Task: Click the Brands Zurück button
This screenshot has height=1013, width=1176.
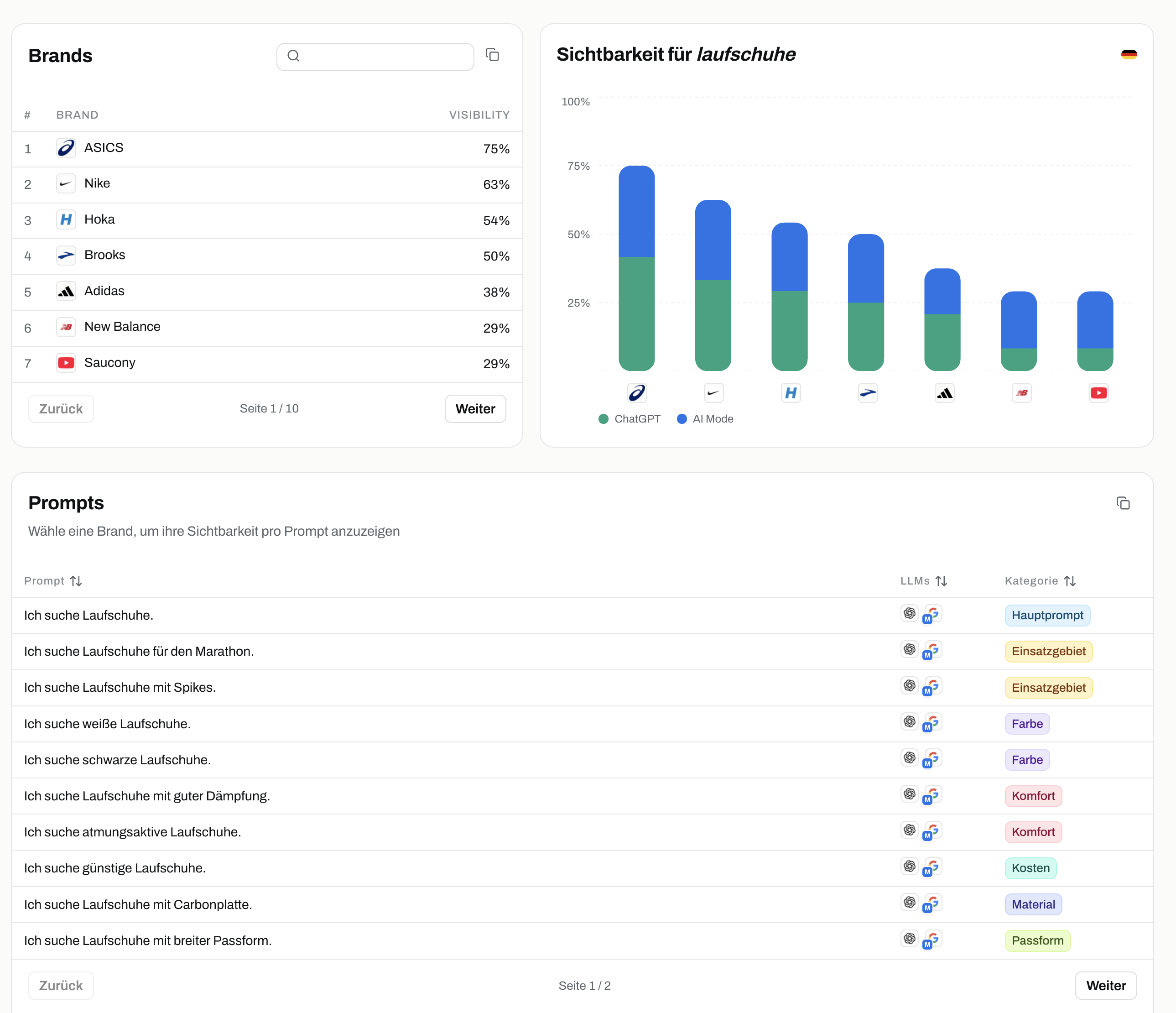Action: [x=61, y=409]
